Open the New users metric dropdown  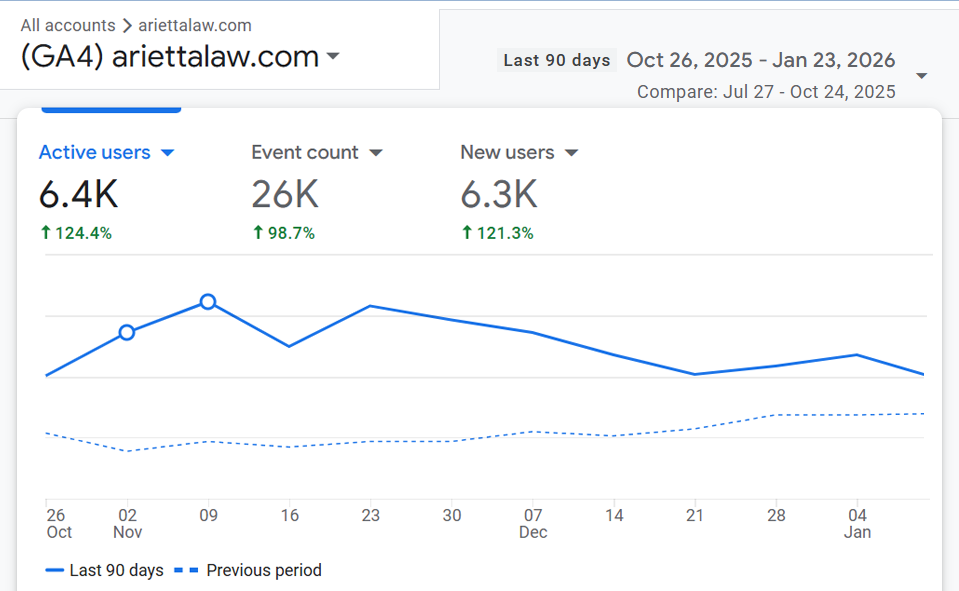tap(572, 153)
